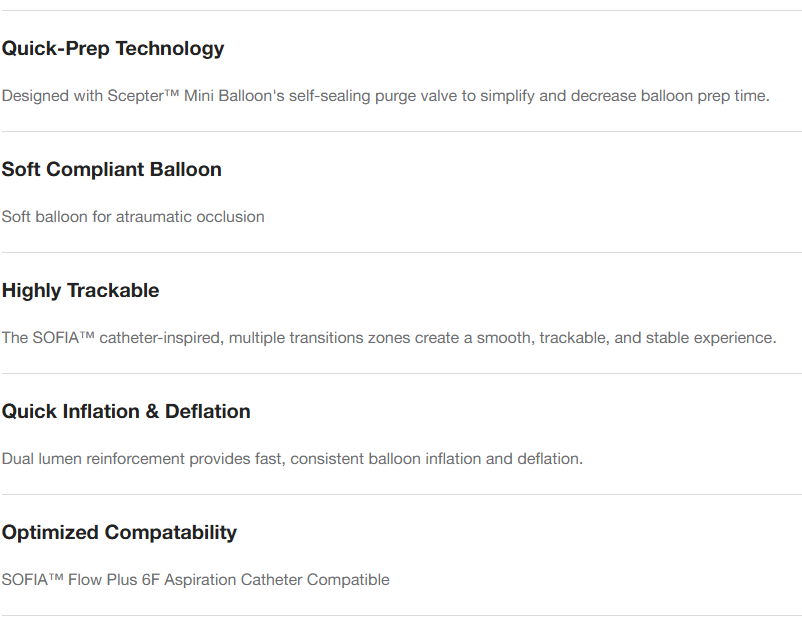Click the Quick-Prep Technology heading
This screenshot has height=632, width=802.
click(113, 49)
